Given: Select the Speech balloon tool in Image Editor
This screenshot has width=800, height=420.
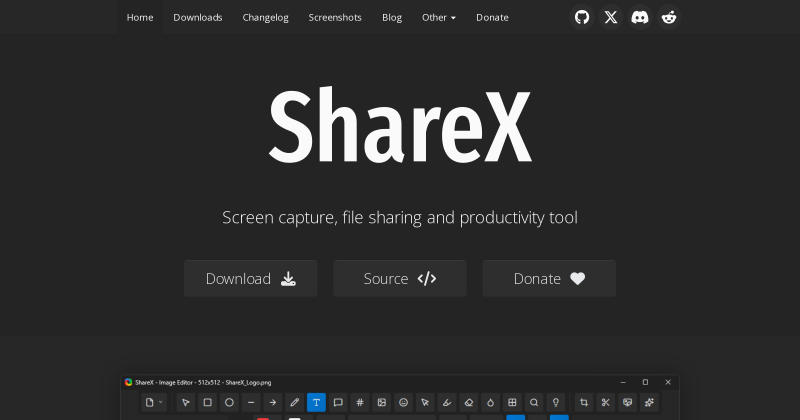Looking at the screenshot, I should [338, 402].
